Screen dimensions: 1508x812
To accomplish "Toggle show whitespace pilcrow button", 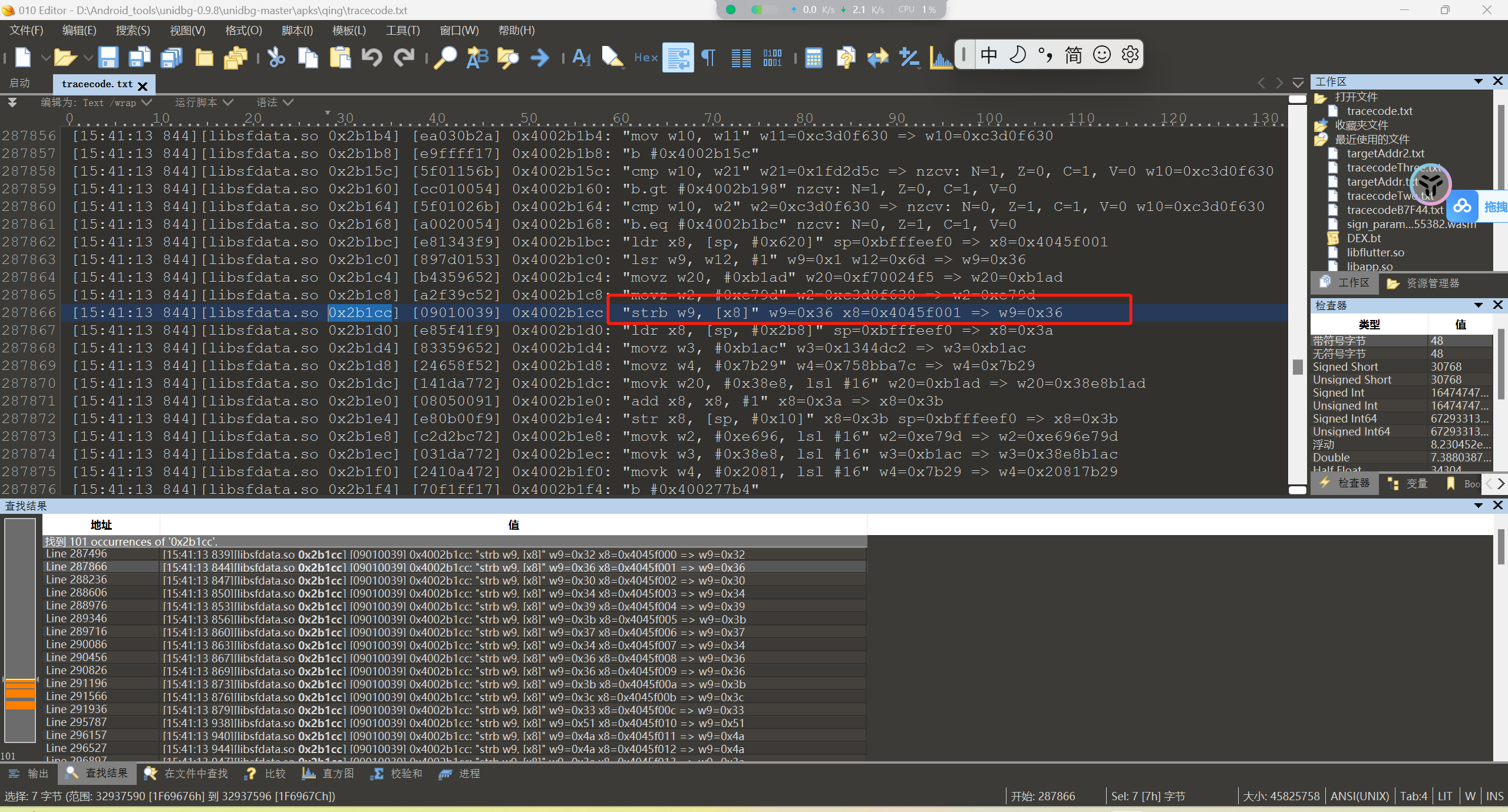I will pyautogui.click(x=709, y=57).
